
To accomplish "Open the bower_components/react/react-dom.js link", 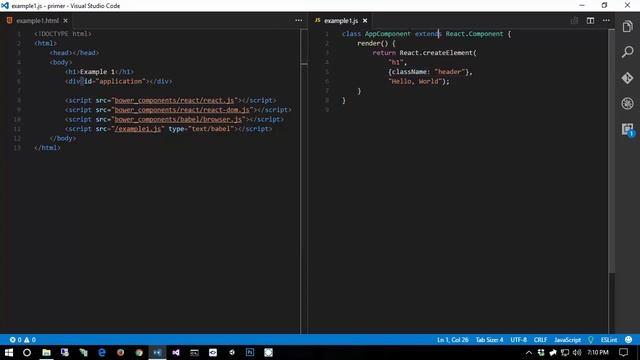I will [182, 110].
